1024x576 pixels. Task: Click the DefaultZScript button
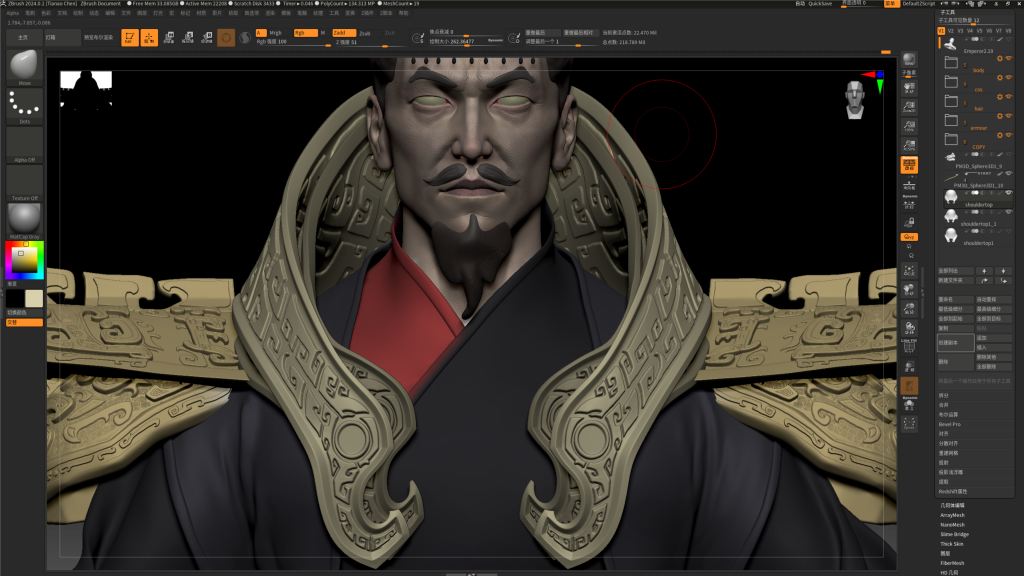[x=919, y=4]
